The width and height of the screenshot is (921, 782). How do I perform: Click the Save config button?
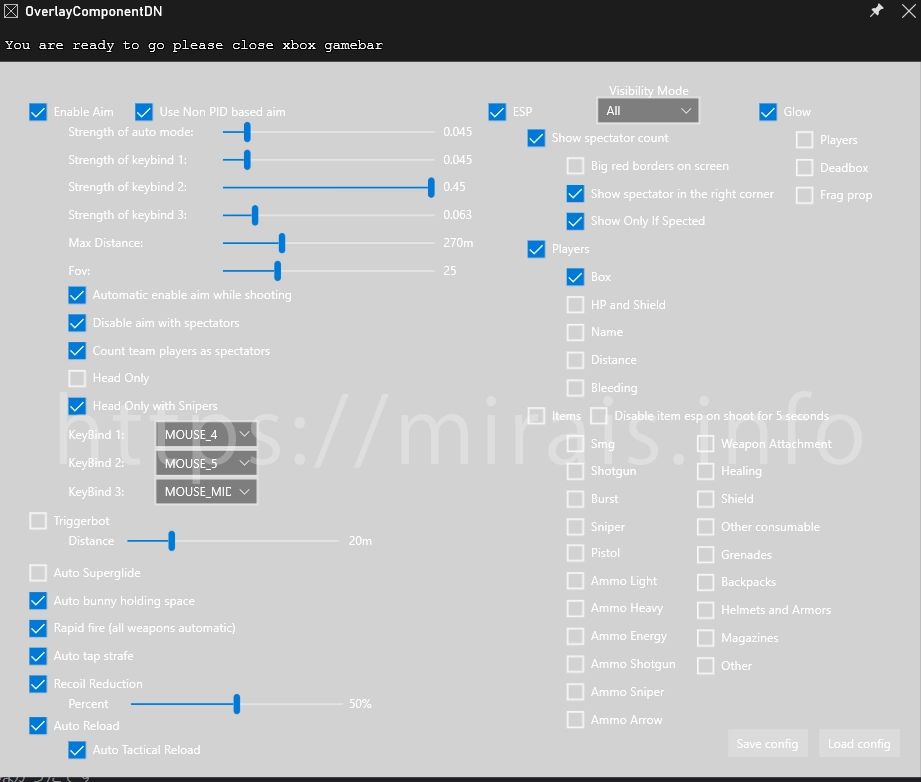[767, 744]
